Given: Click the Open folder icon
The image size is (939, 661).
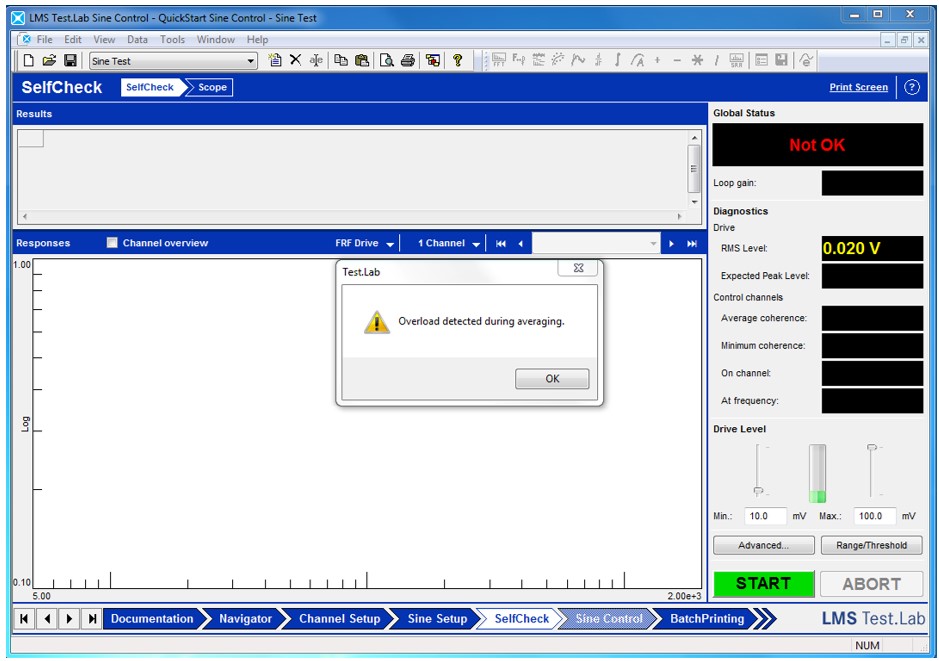Looking at the screenshot, I should click(x=49, y=61).
